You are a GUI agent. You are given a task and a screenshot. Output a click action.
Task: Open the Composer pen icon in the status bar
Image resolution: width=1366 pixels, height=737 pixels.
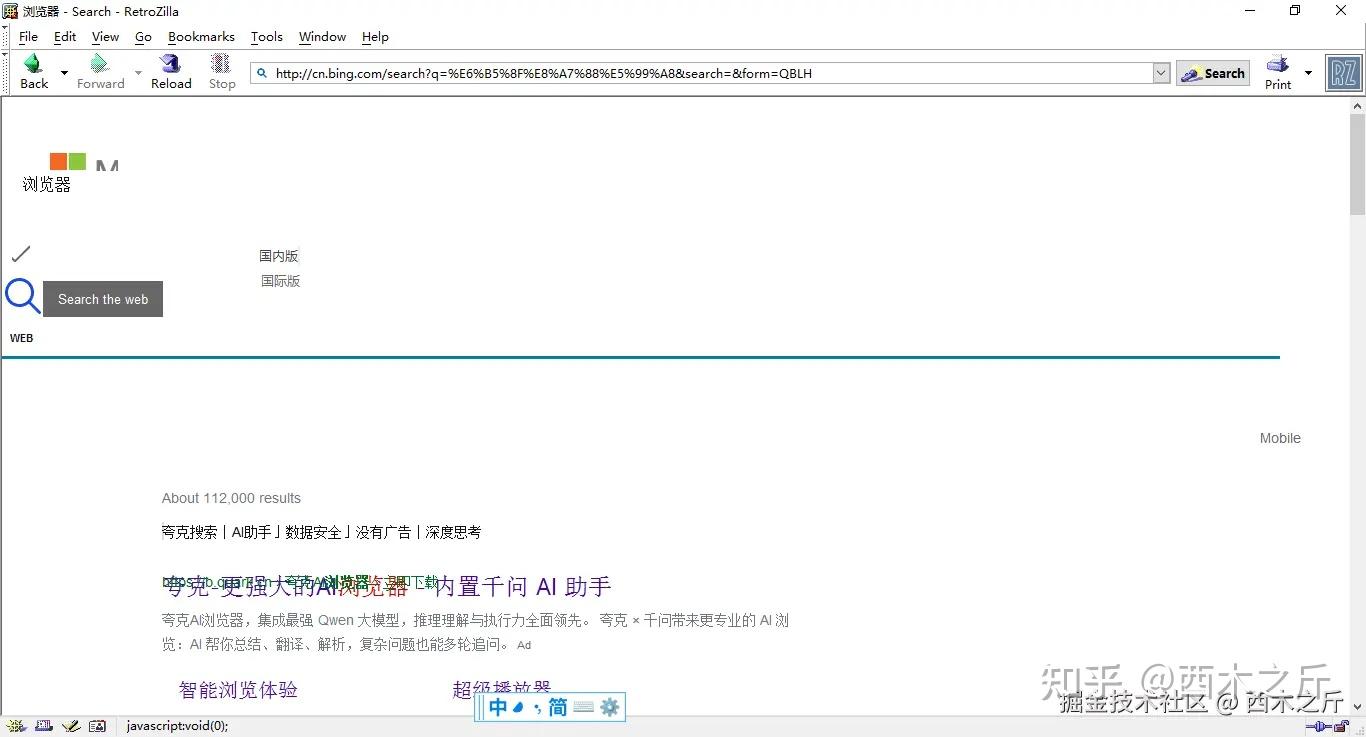coord(70,726)
